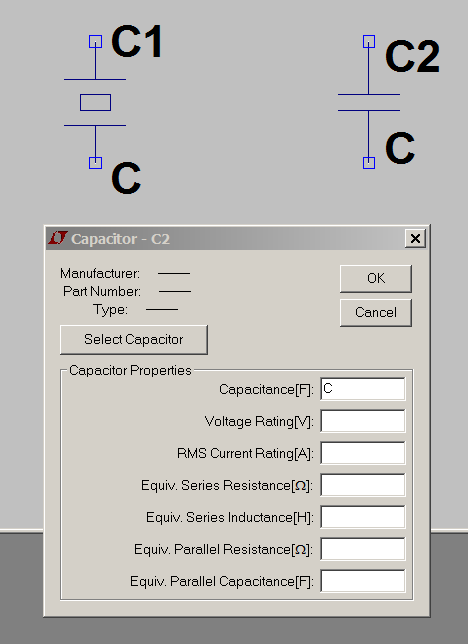Open the Select Capacitor chooser

134,340
